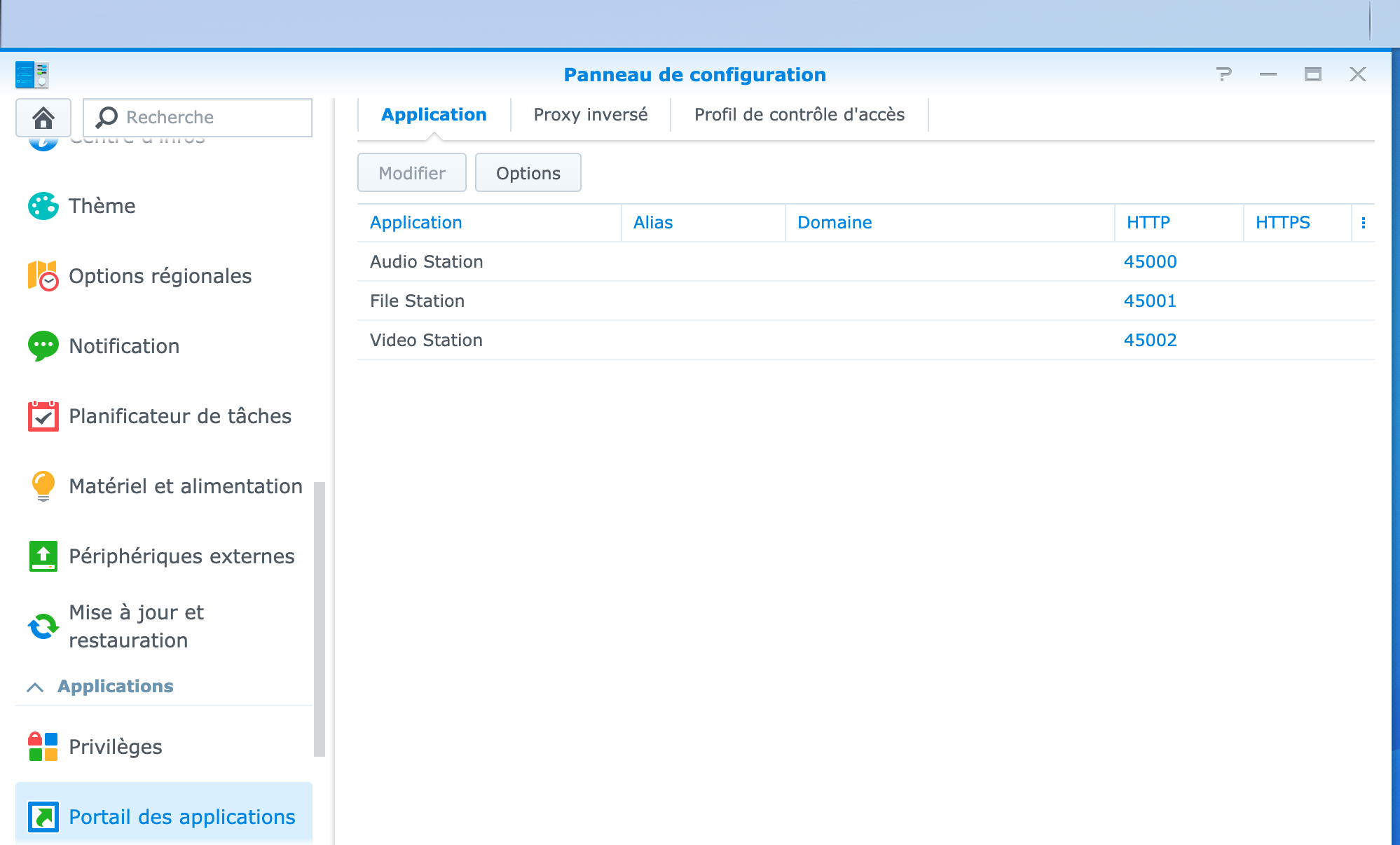The image size is (1400, 845).
Task: Click the help question mark icon
Action: pos(1223,74)
